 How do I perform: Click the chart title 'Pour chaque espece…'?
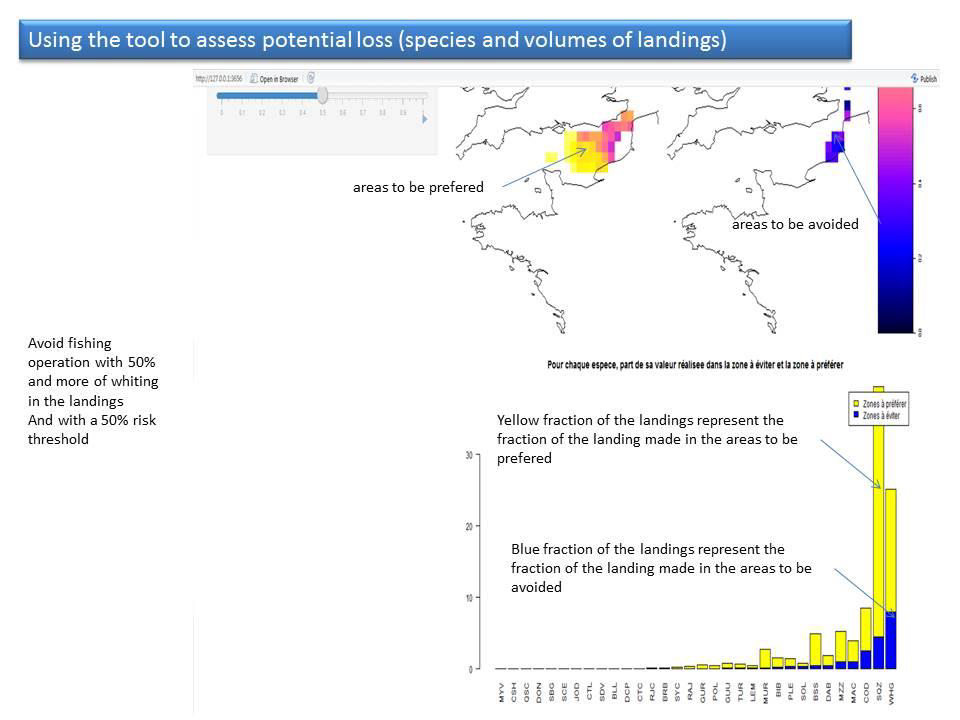click(x=695, y=365)
